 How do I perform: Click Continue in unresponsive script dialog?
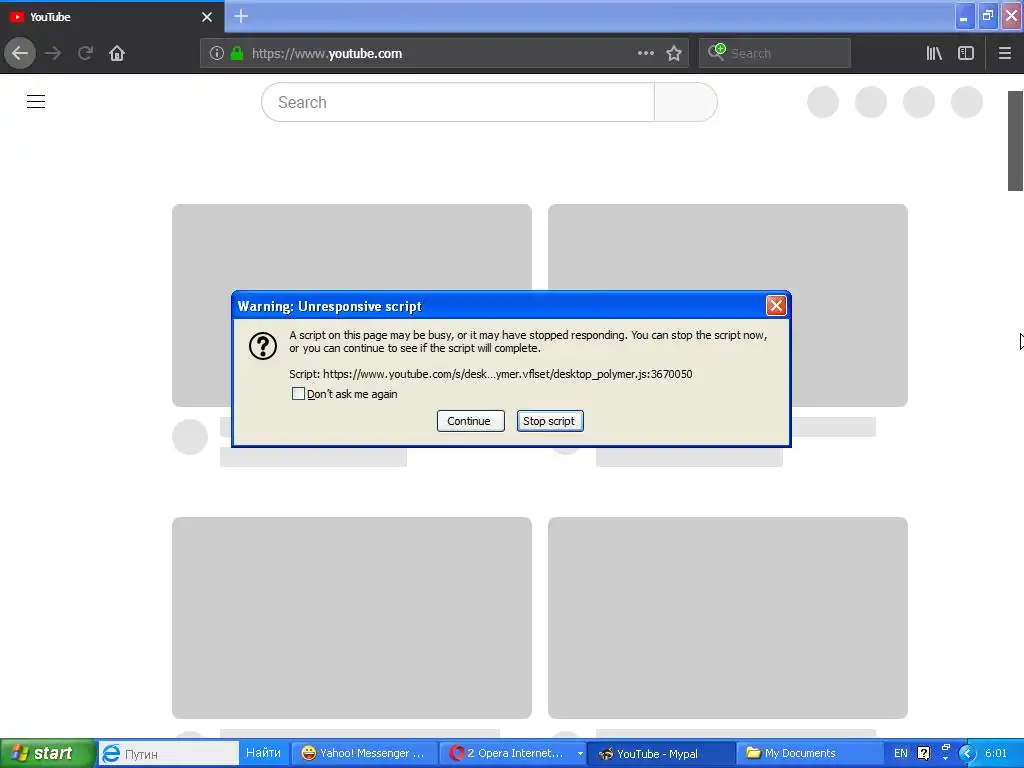[x=470, y=421]
